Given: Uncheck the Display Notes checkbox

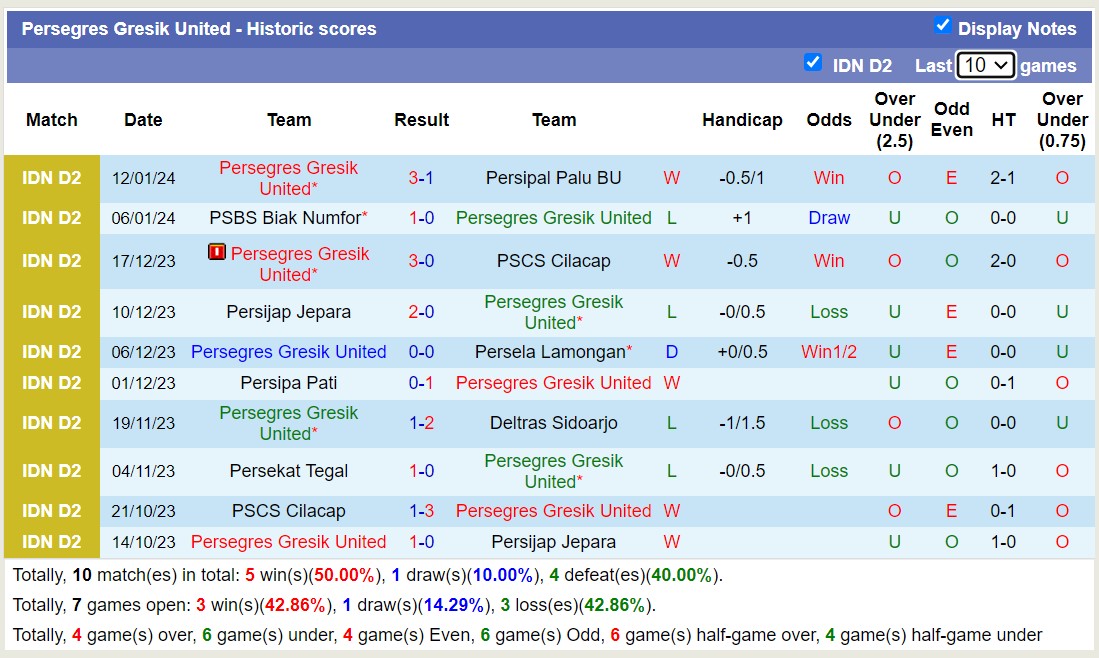Looking at the screenshot, I should pyautogui.click(x=941, y=27).
